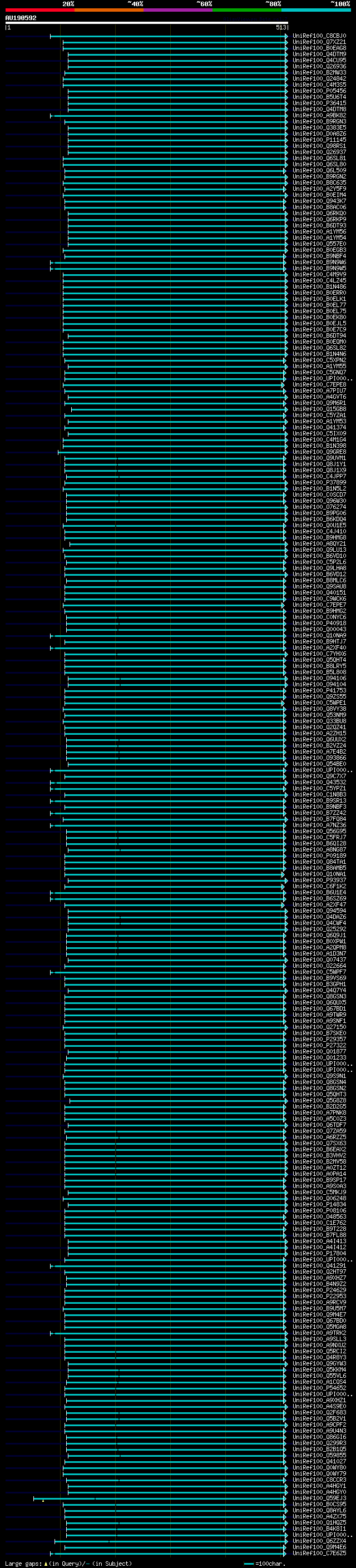This screenshot has height=1568, width=356.
Task: Select label UniRef100_Q6UUX2
Action: pyautogui.click(x=319, y=740)
